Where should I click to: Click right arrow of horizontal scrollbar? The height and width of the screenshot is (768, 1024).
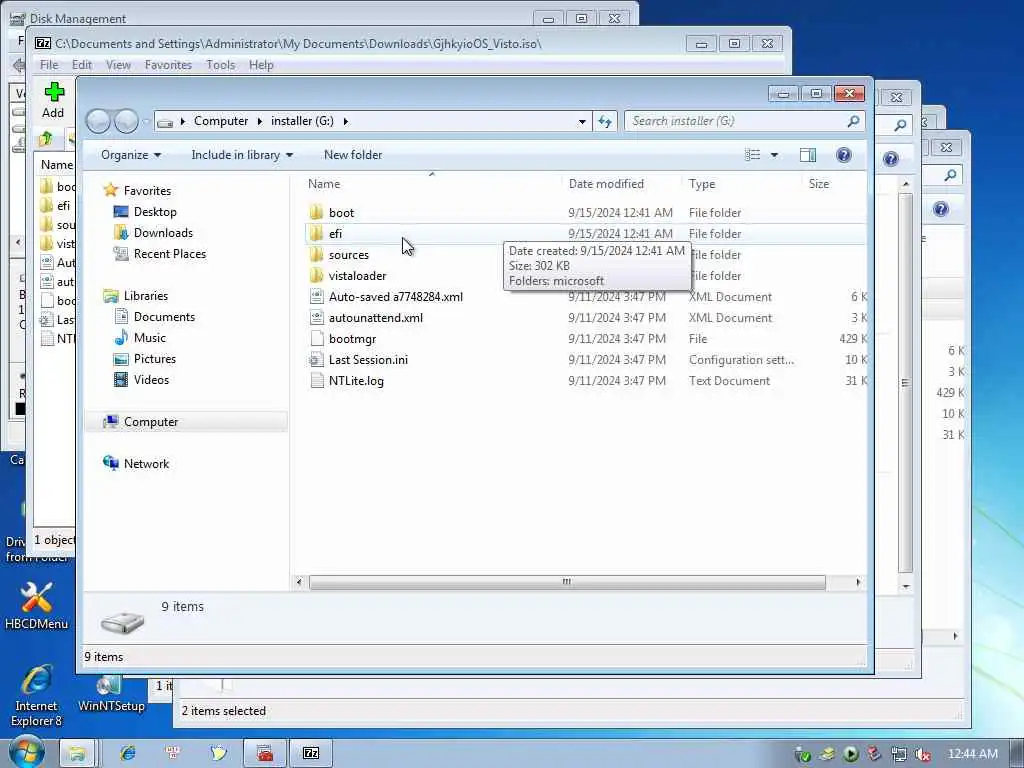(858, 582)
